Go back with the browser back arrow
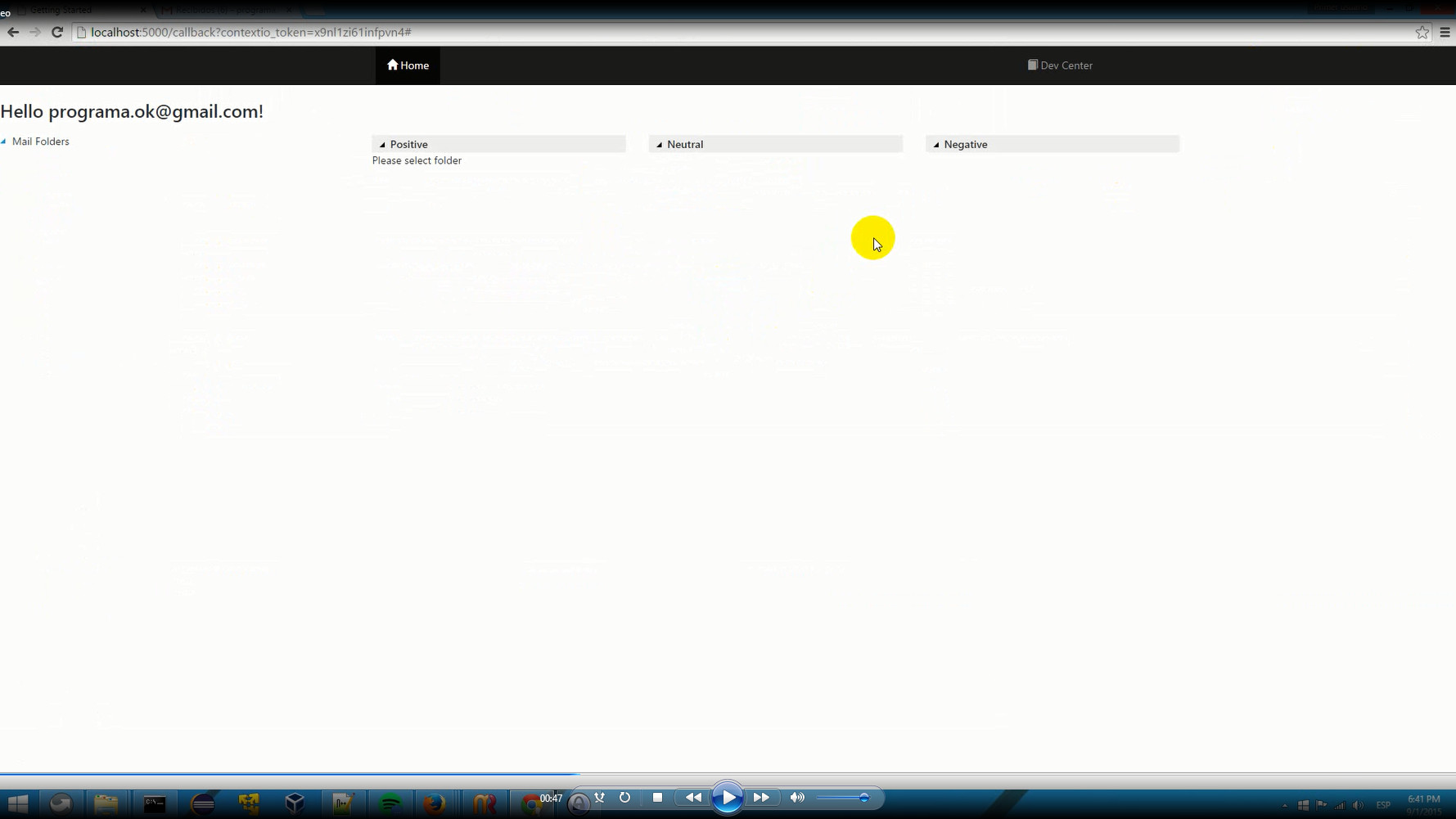 point(13,32)
